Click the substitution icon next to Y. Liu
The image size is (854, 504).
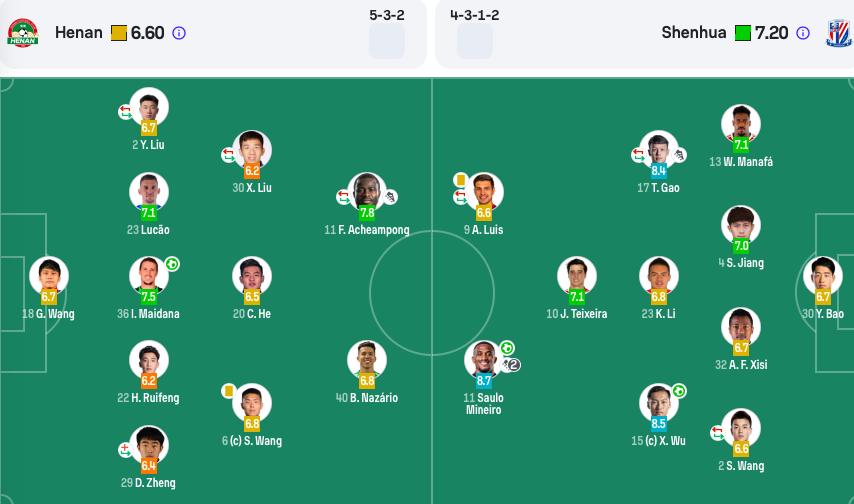[x=125, y=112]
